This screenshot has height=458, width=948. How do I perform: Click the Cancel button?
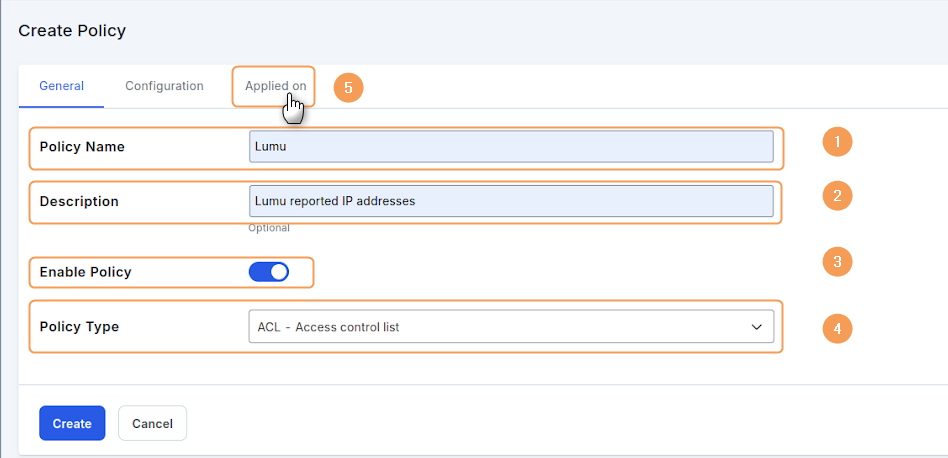point(152,423)
